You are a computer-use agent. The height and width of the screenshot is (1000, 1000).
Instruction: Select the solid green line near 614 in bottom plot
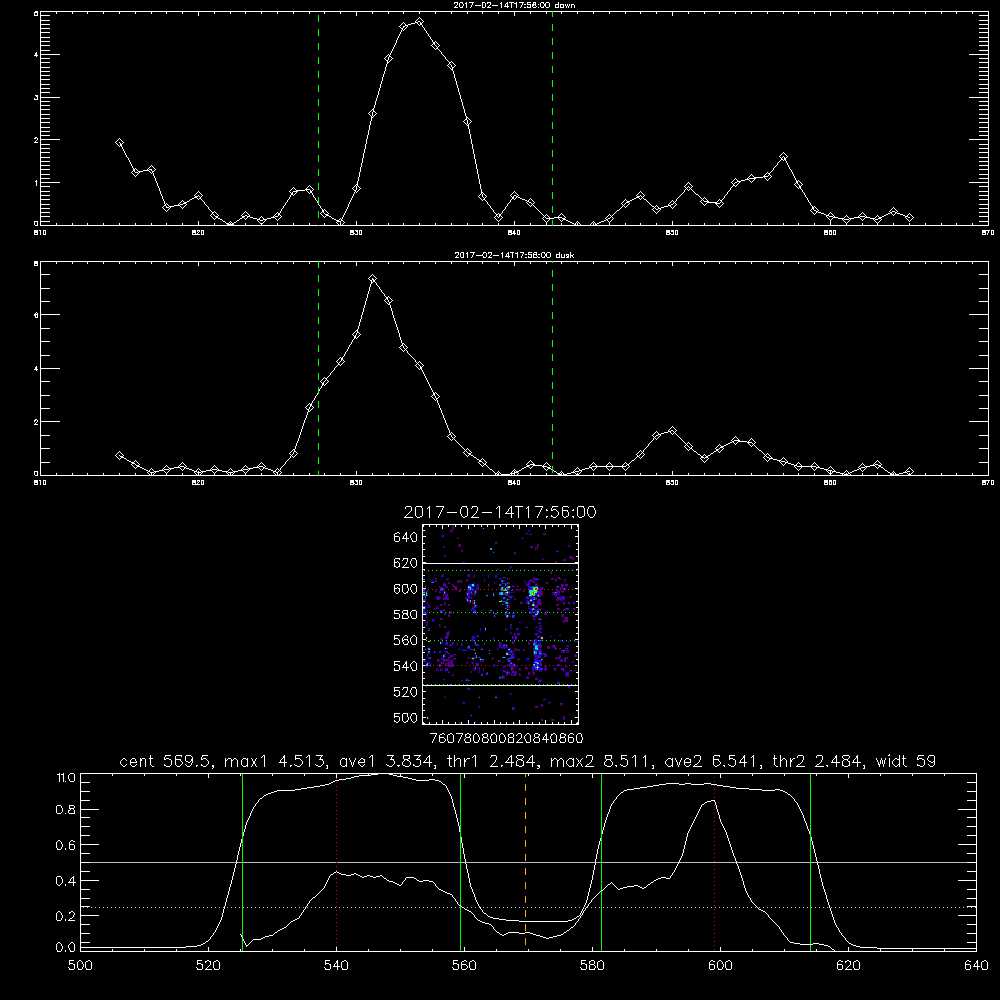point(811,861)
